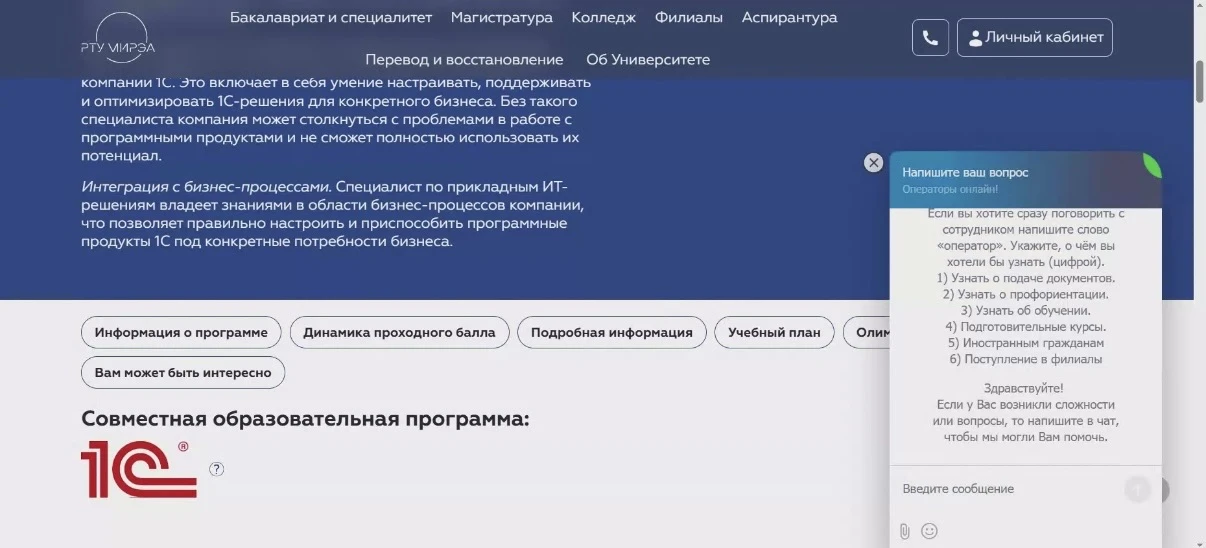Click the paperclip attach file icon
Screen dimensions: 1206x548
pos(904,531)
